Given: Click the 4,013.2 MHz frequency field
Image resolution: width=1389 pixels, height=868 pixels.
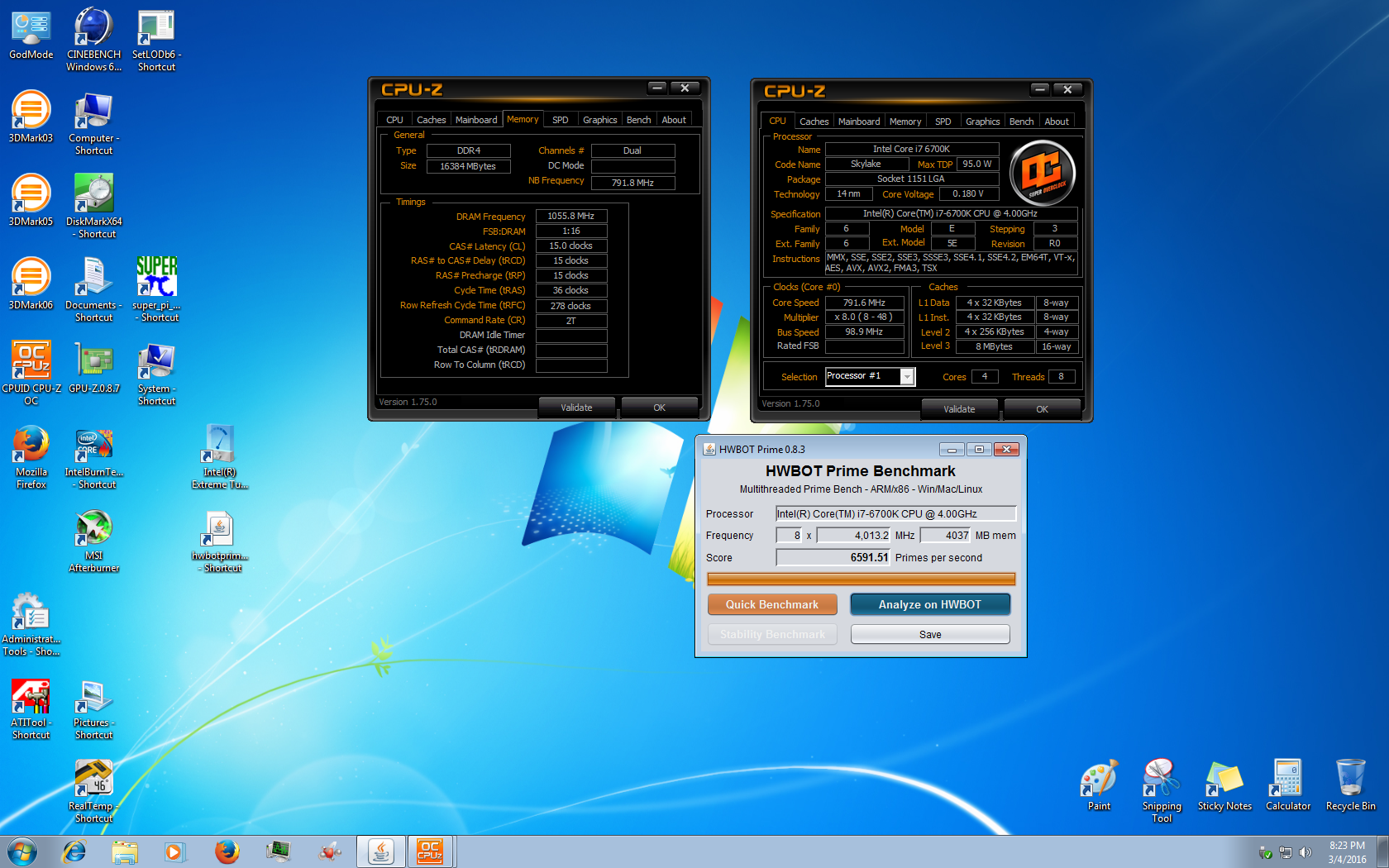Looking at the screenshot, I should tap(853, 536).
